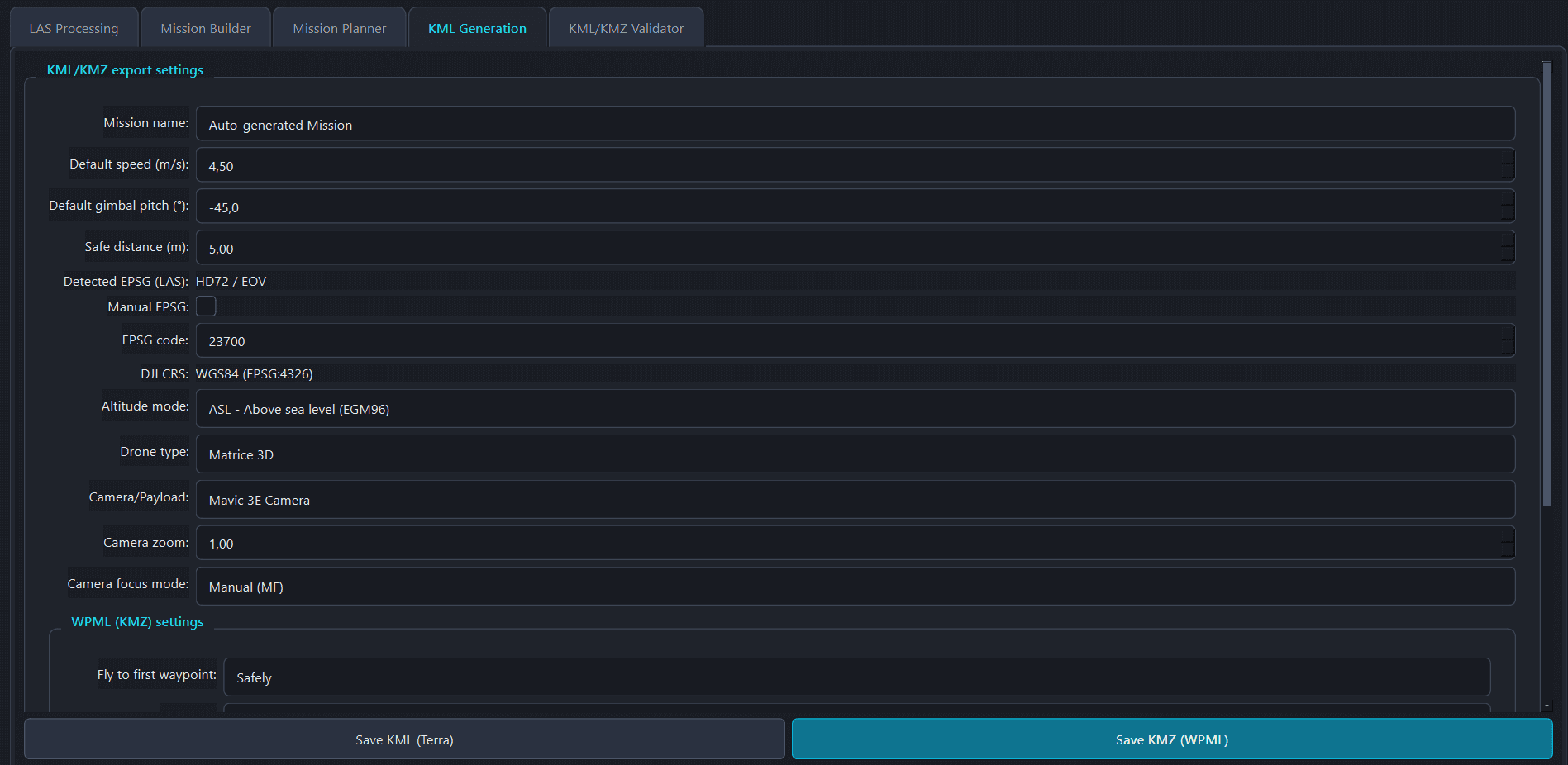Select the Safe distance value field
The image size is (1568, 765).
point(847,249)
